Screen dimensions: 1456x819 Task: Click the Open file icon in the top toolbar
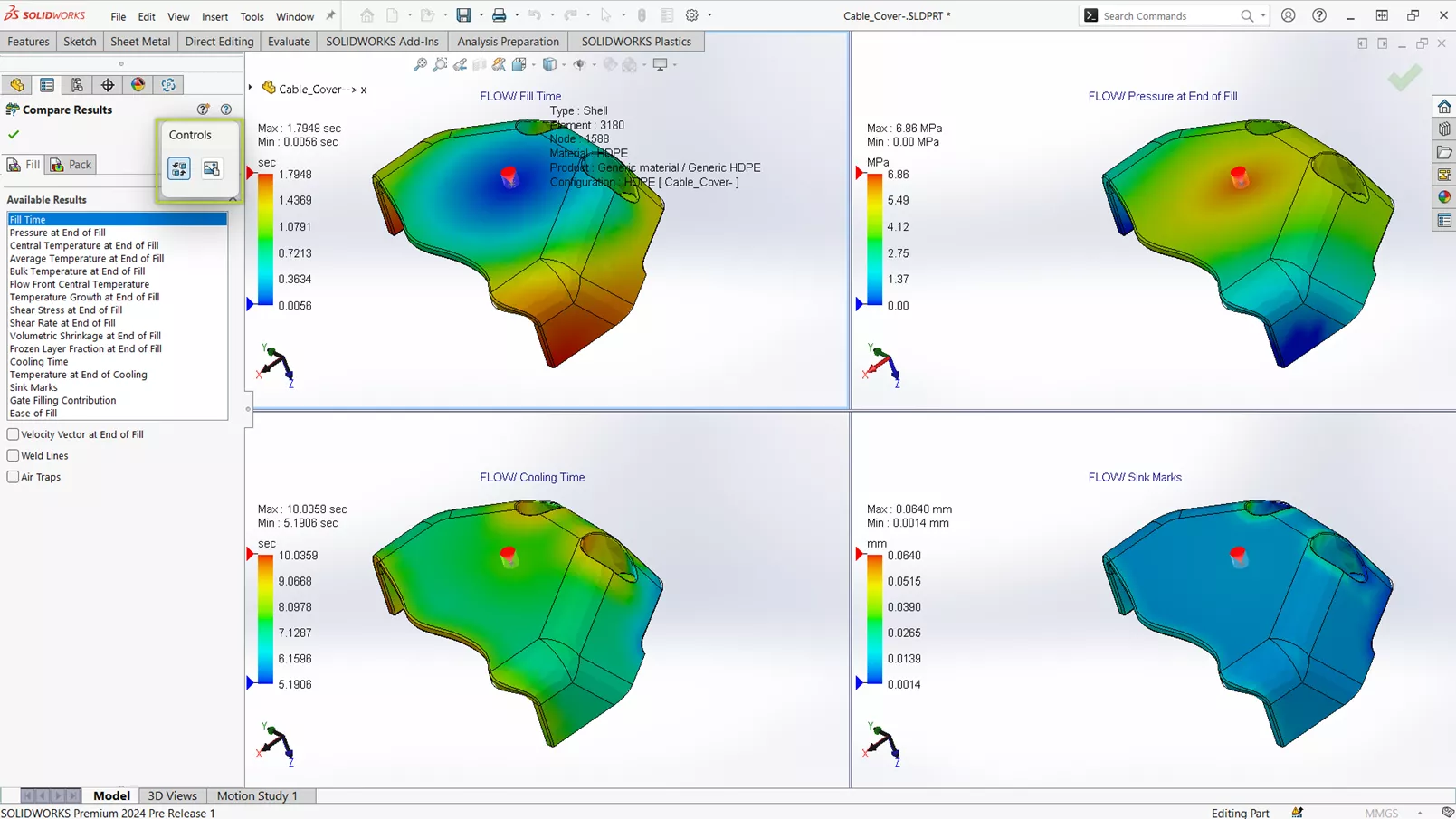pyautogui.click(x=428, y=15)
